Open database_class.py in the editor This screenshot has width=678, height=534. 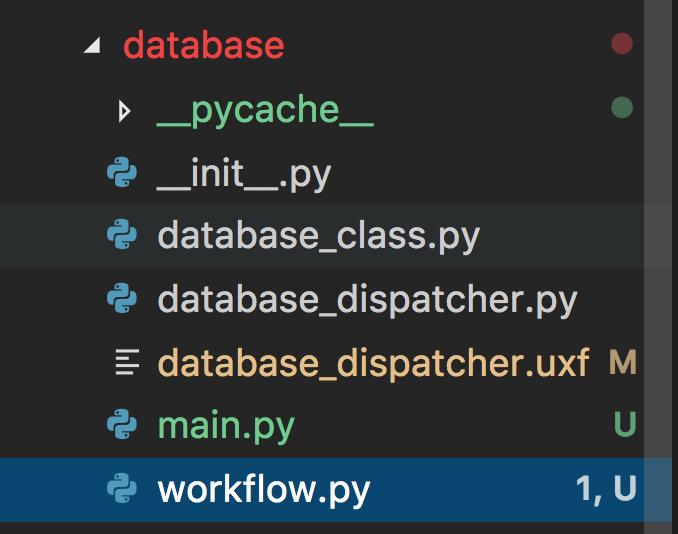(318, 237)
